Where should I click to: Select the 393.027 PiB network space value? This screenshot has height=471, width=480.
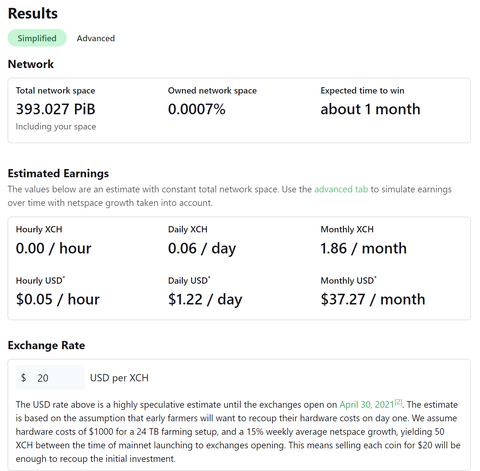tap(56, 109)
